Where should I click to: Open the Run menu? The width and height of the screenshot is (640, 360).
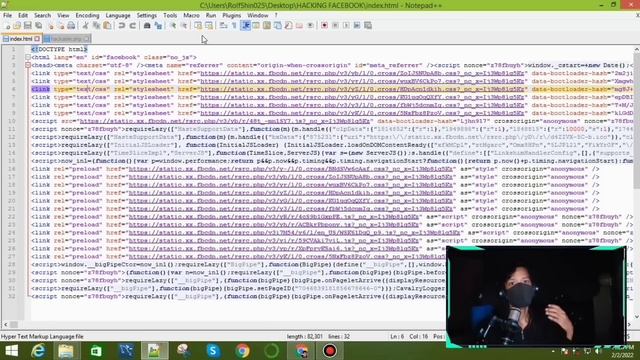click(211, 16)
